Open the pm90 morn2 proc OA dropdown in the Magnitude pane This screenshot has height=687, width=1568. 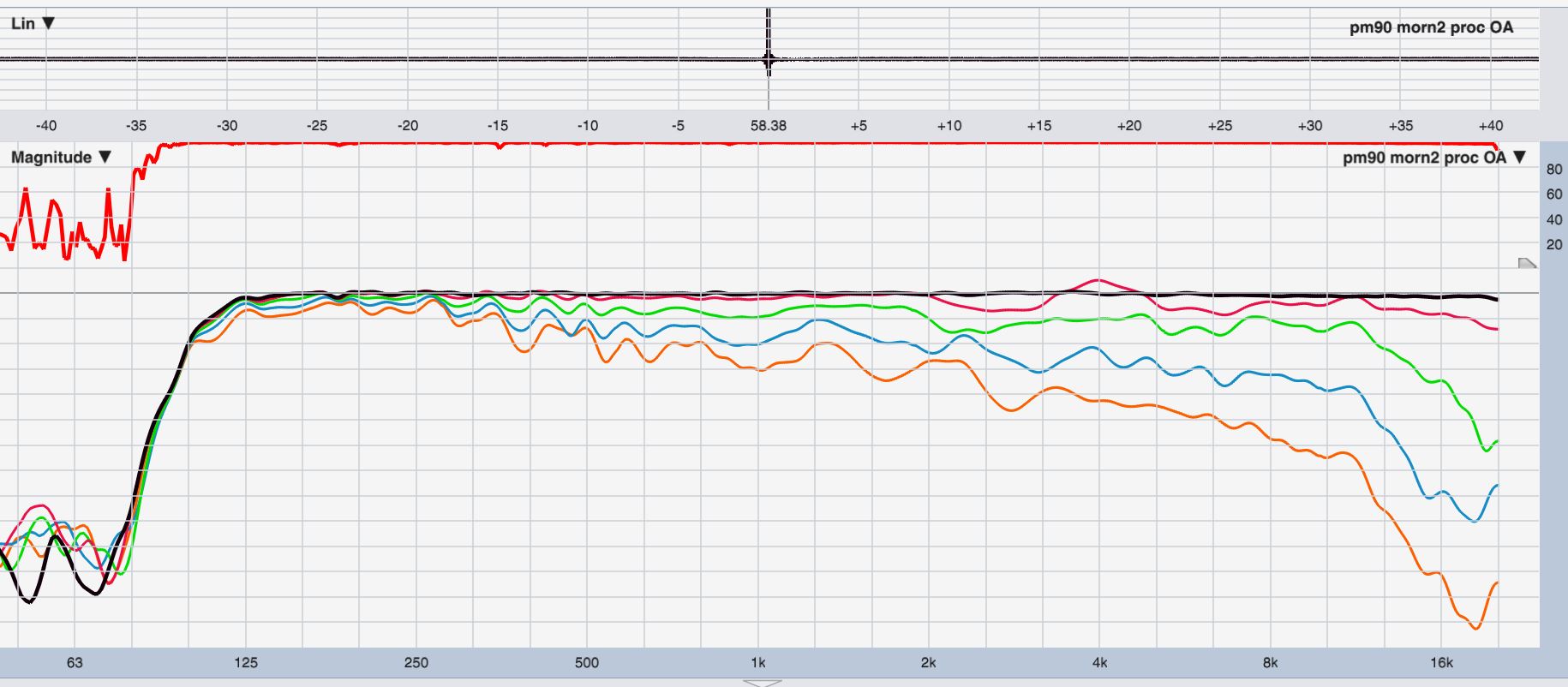click(1433, 158)
